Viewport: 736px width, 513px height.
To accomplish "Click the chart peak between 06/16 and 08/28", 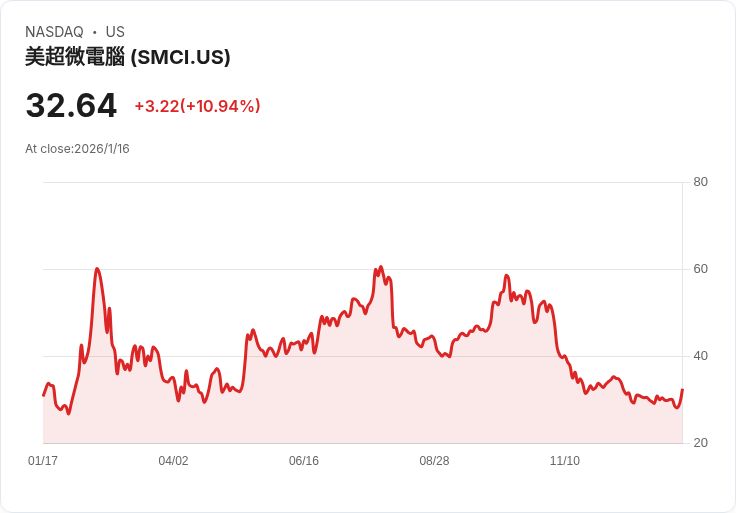I will click(x=381, y=267).
